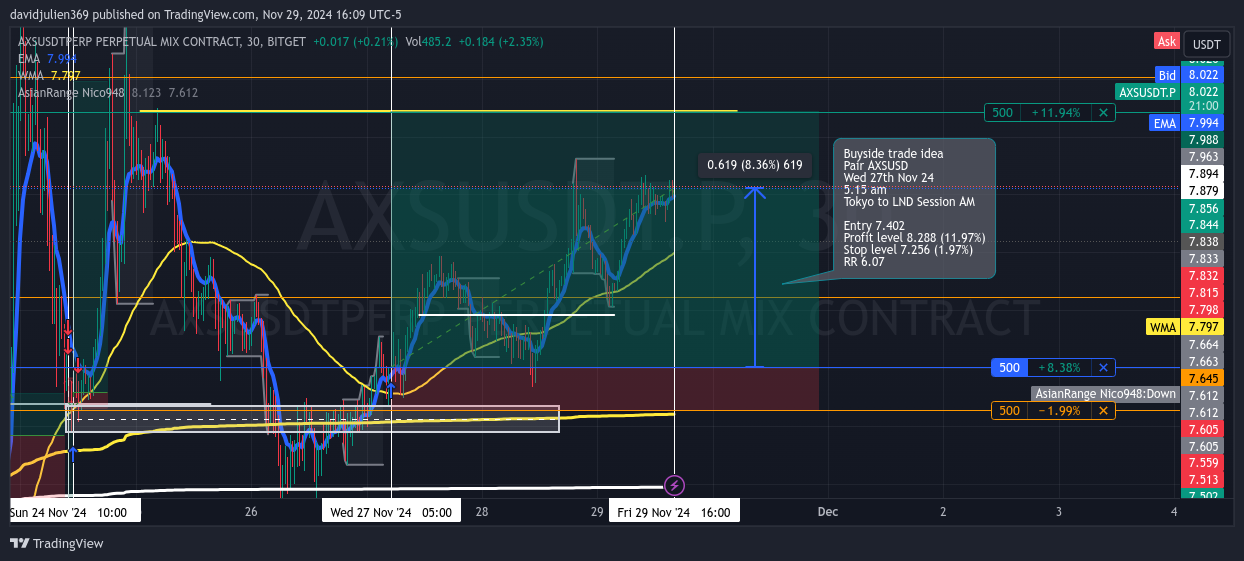Viewport: 1244px width, 561px height.
Task: Click the red 7.832 price label
Action: 1203,276
